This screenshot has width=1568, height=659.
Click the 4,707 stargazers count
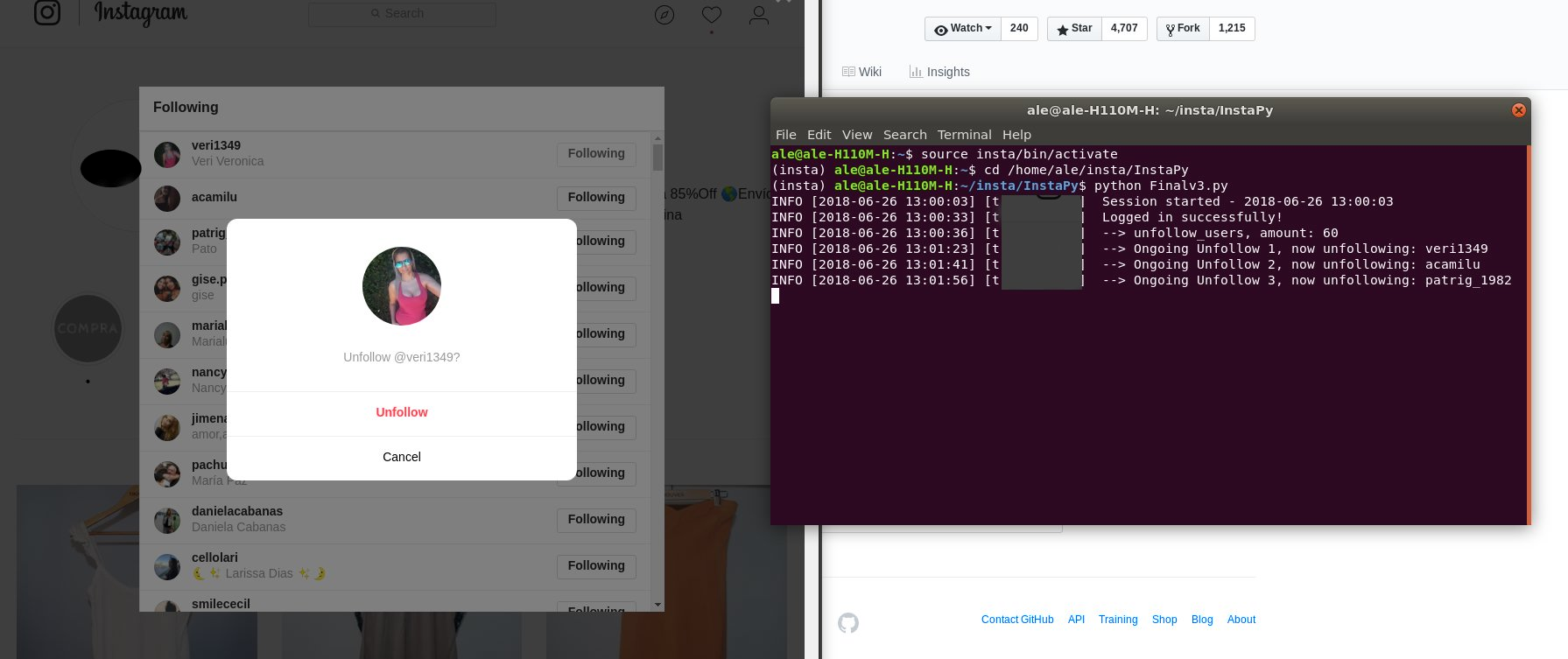tap(1124, 28)
